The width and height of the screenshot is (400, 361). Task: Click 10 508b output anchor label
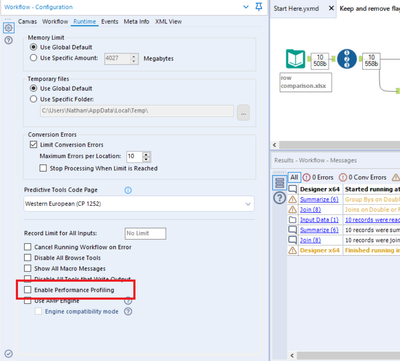pos(320,60)
